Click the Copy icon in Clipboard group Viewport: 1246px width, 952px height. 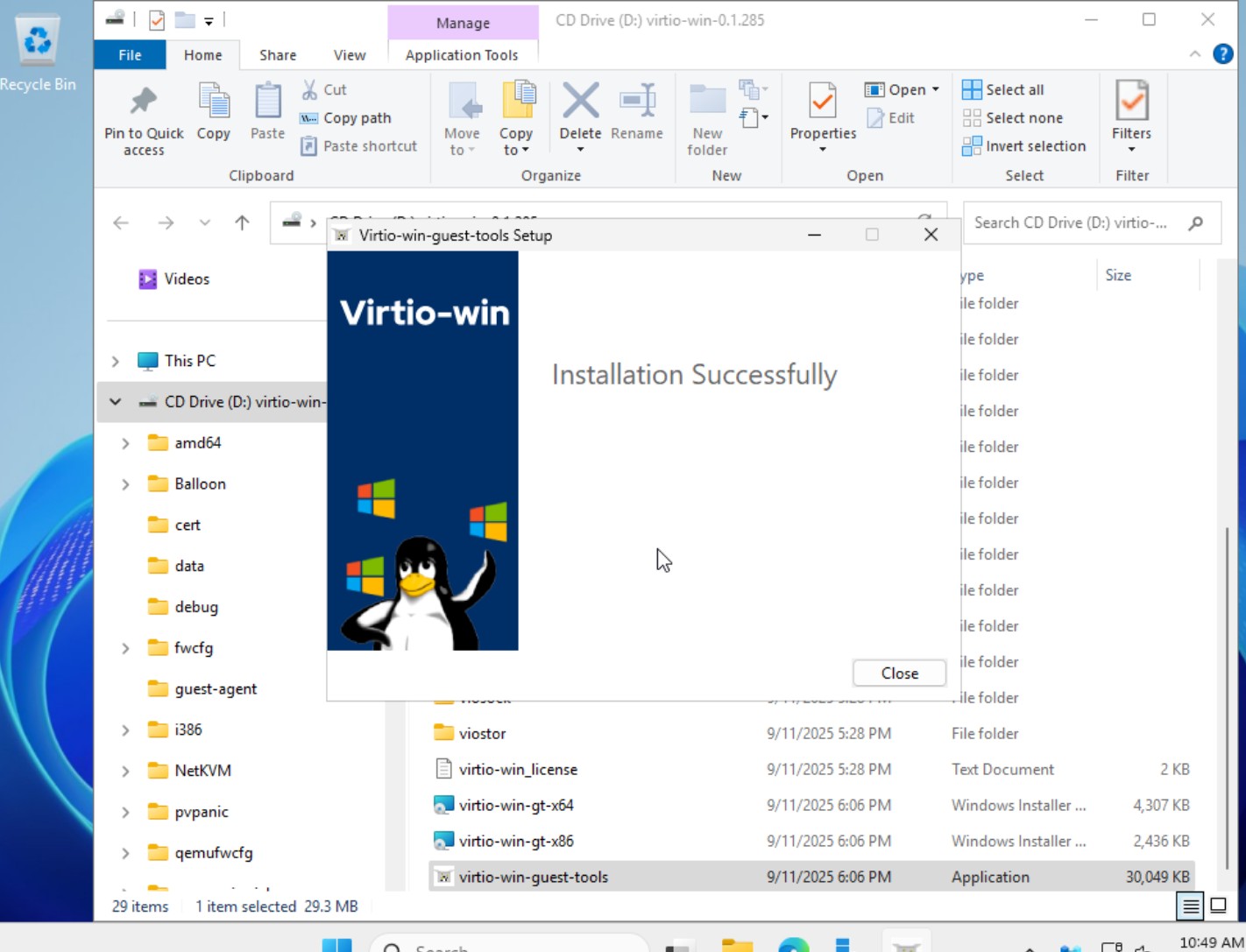[213, 102]
